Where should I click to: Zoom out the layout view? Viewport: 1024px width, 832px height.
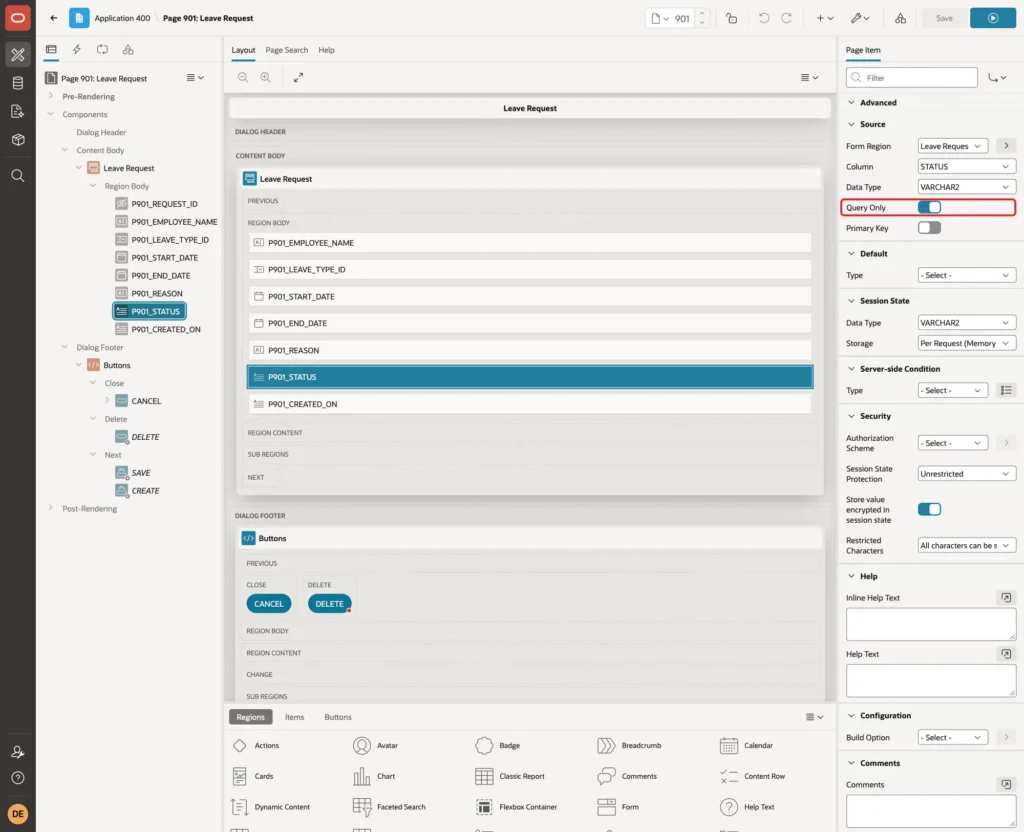(x=243, y=77)
